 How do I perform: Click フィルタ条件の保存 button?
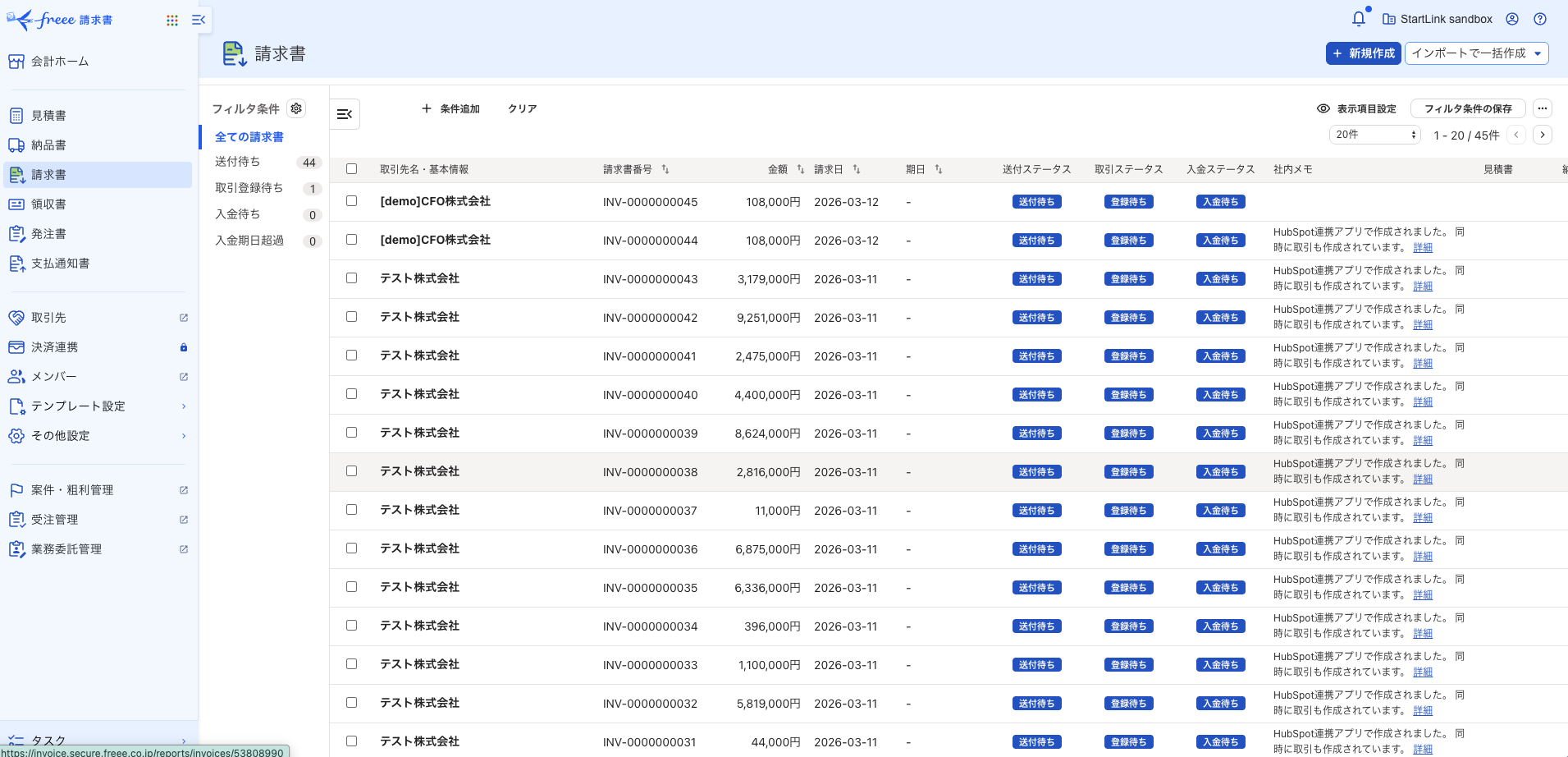coord(1468,108)
